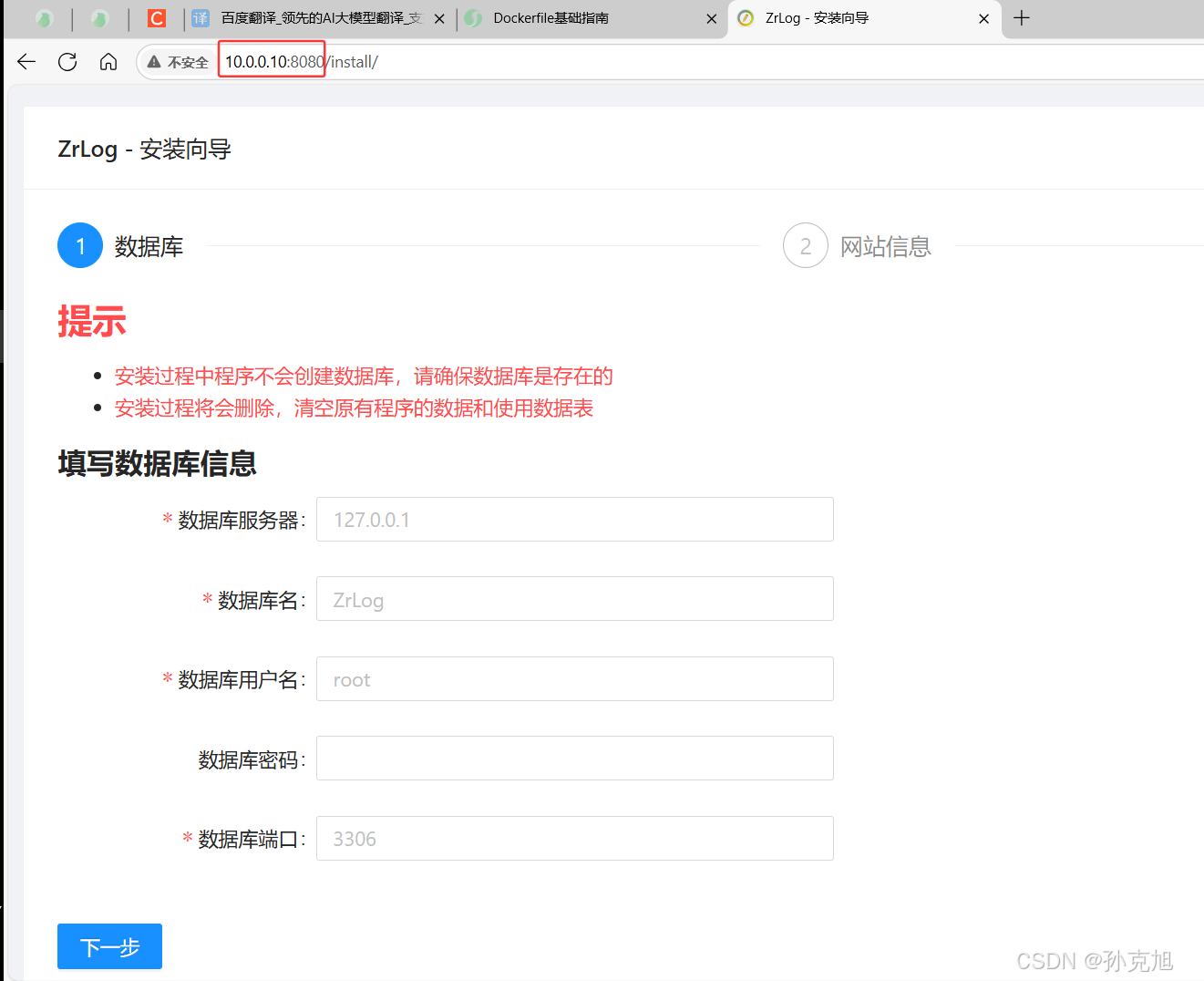
Task: Focus the 数据库密码 input field
Action: 575,759
